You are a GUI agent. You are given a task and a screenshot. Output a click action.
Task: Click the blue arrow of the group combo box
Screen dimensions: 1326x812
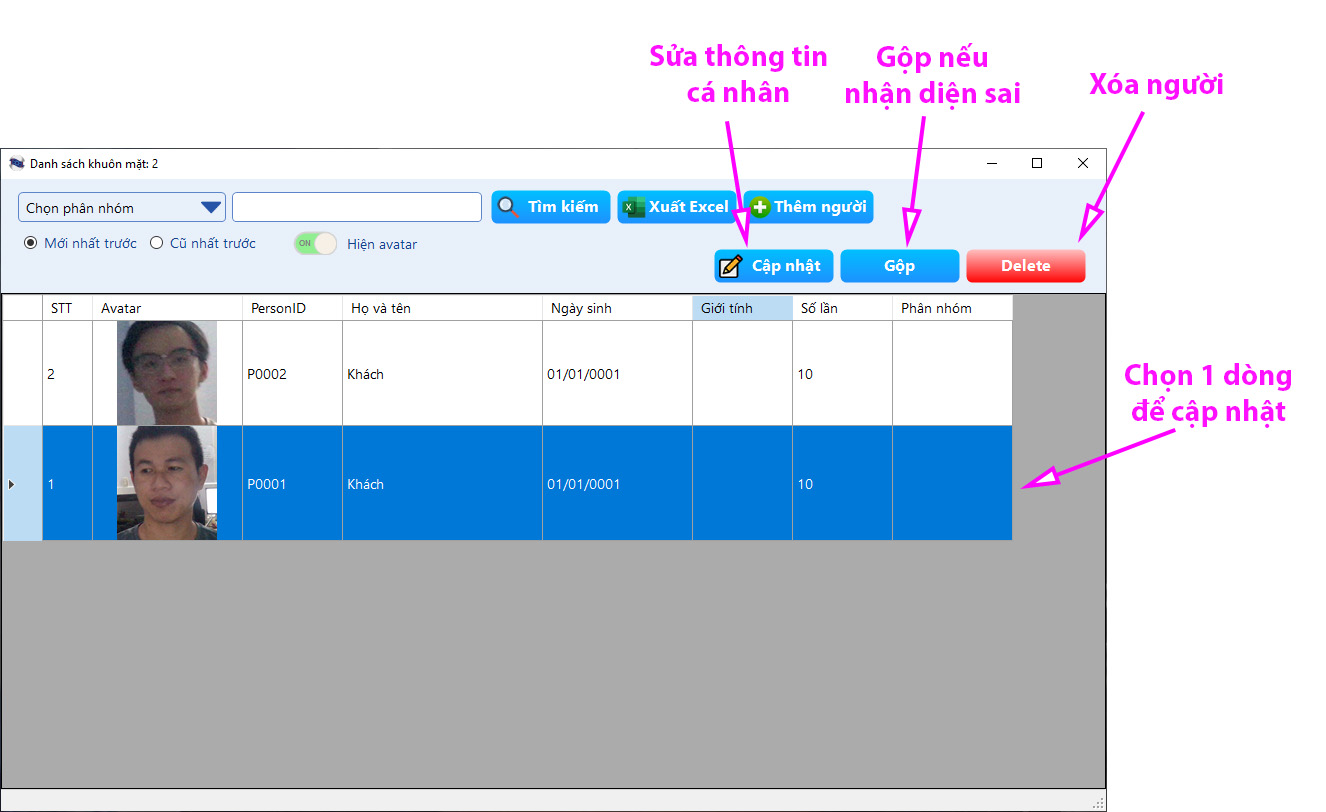pyautogui.click(x=211, y=208)
